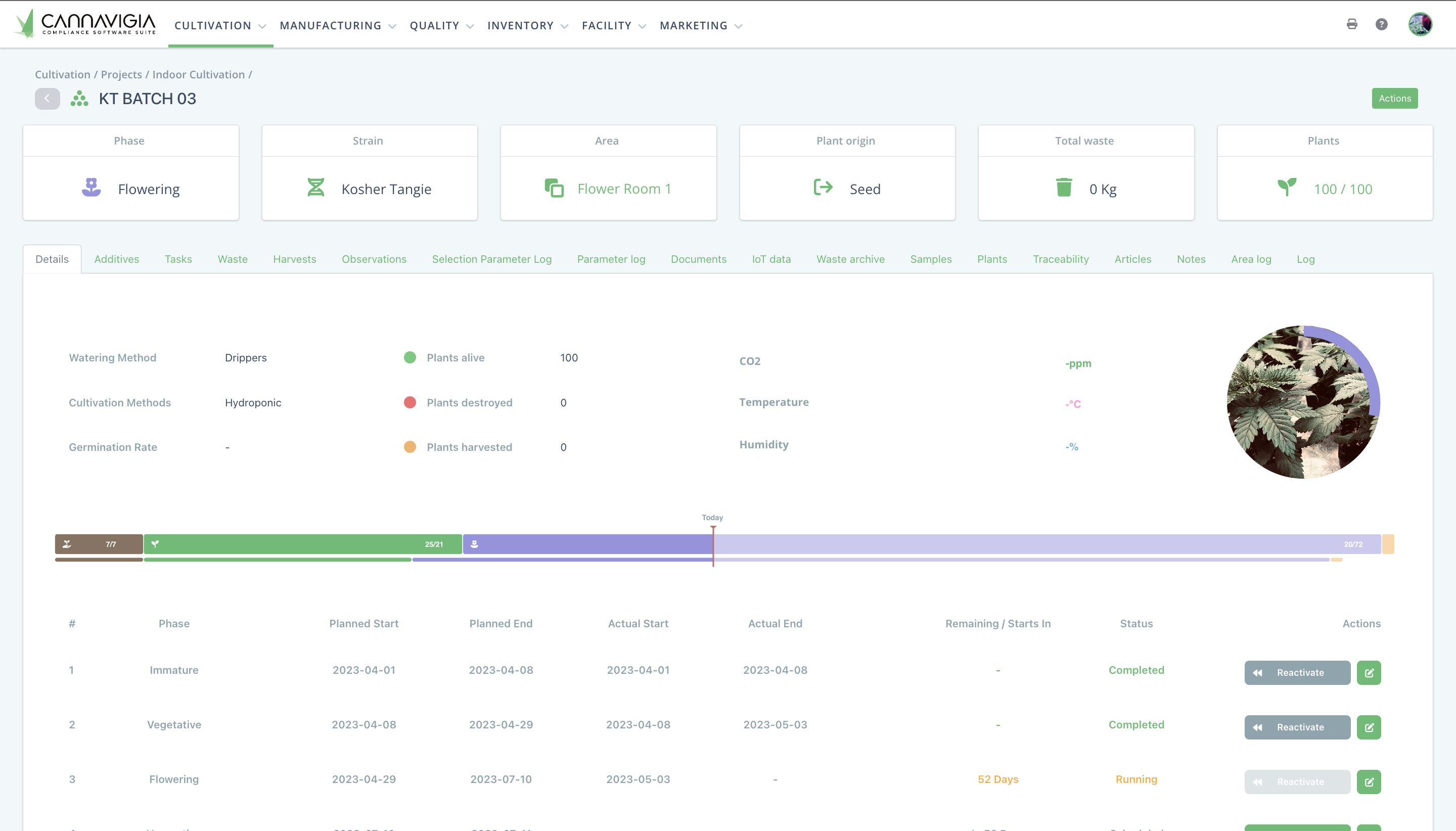Click the Flower Room 1 area icon
1456x831 pixels.
coord(554,188)
